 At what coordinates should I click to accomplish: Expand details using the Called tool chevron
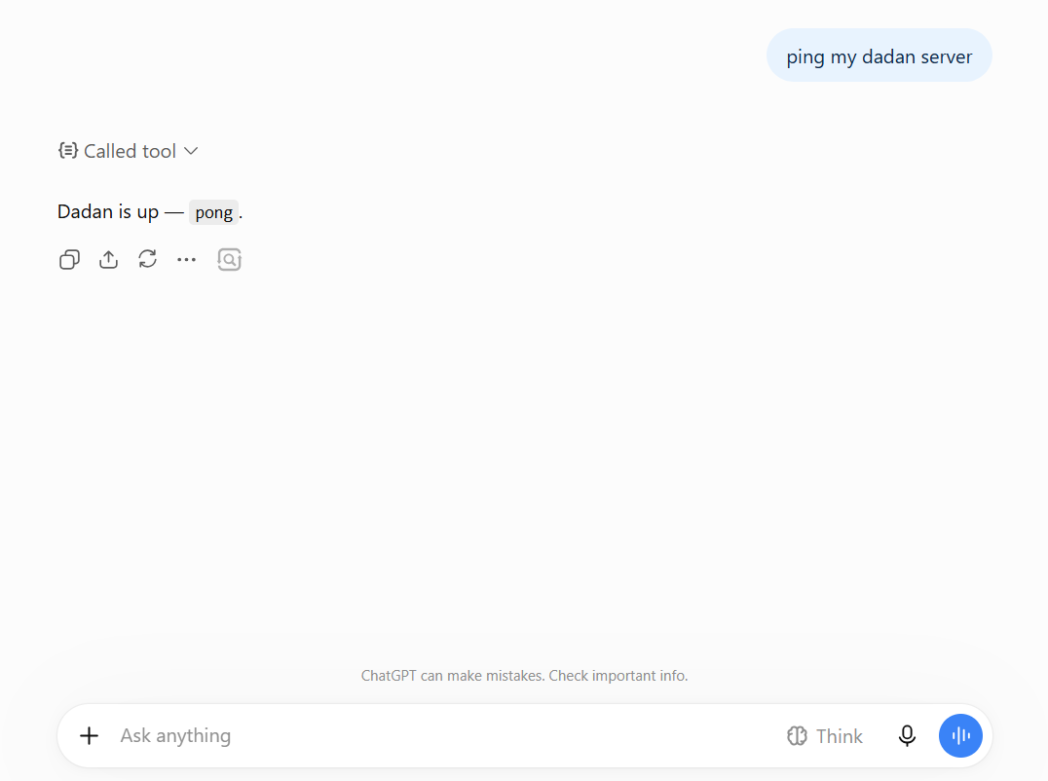coord(191,151)
